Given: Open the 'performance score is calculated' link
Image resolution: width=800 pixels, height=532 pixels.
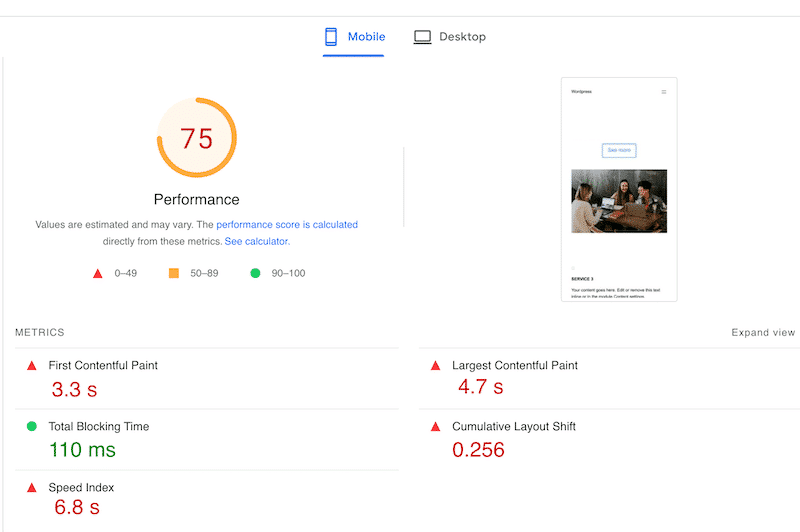Looking at the screenshot, I should [287, 224].
